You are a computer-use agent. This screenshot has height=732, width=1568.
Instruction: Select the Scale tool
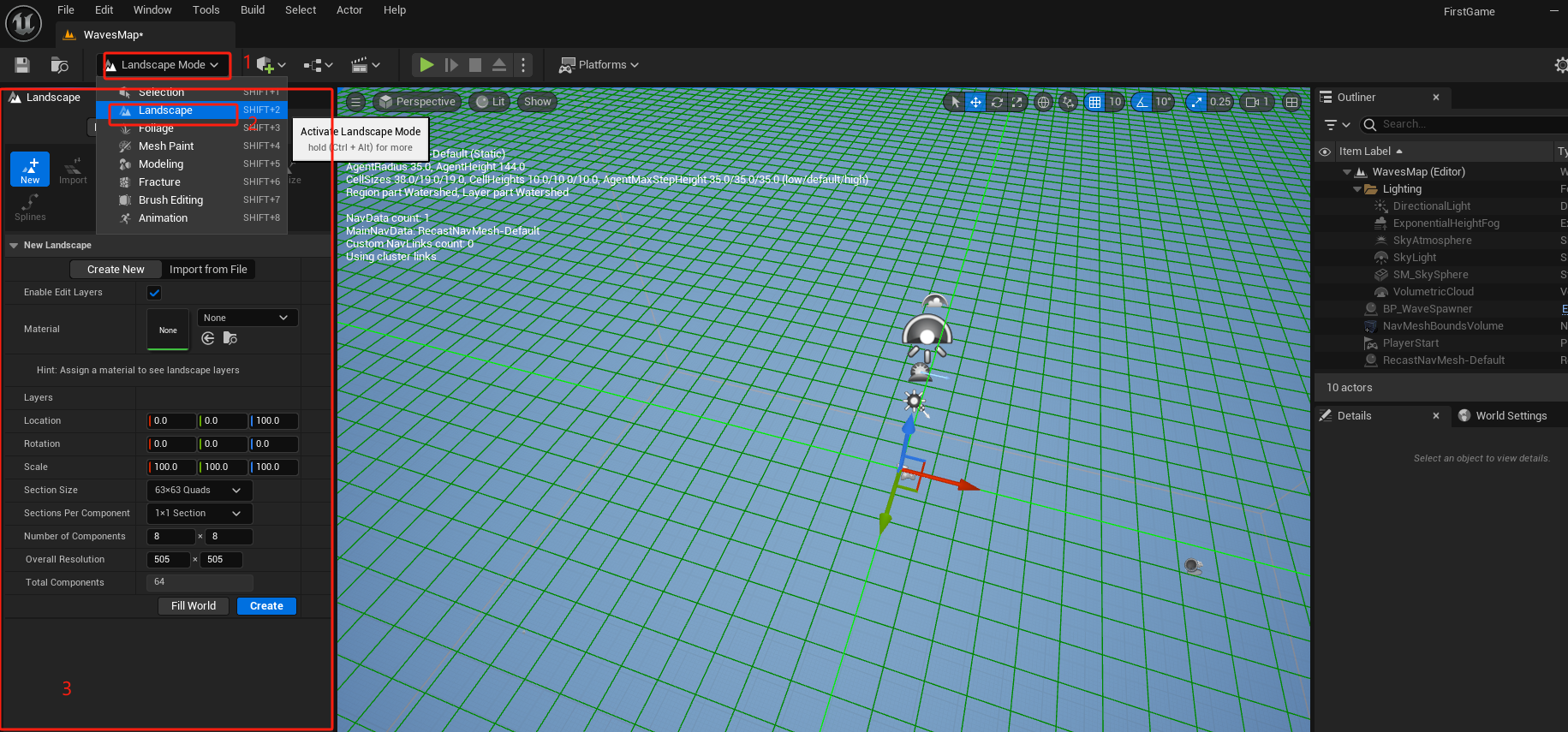[1017, 102]
